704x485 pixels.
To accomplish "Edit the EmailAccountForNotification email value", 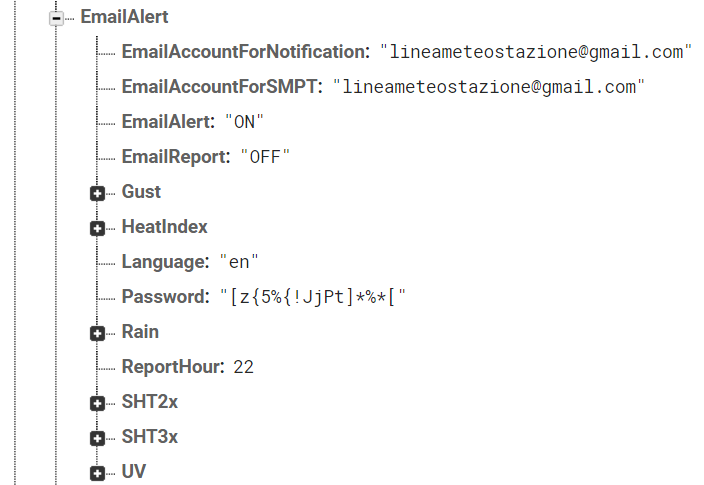I will pyautogui.click(x=536, y=52).
